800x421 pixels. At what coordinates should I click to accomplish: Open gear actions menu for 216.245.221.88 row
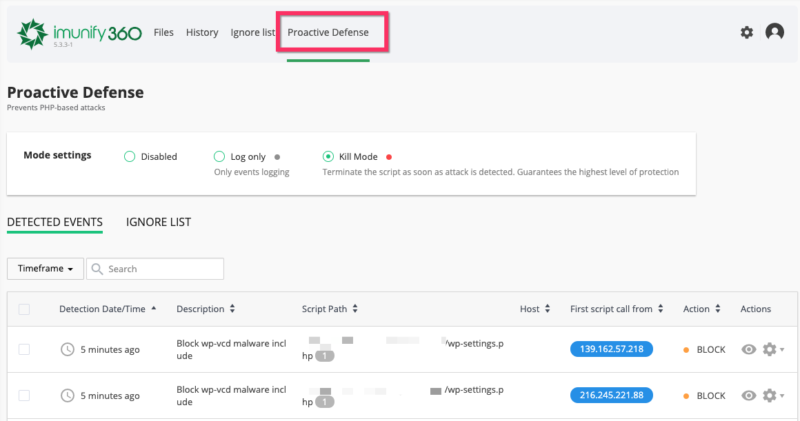(772, 395)
